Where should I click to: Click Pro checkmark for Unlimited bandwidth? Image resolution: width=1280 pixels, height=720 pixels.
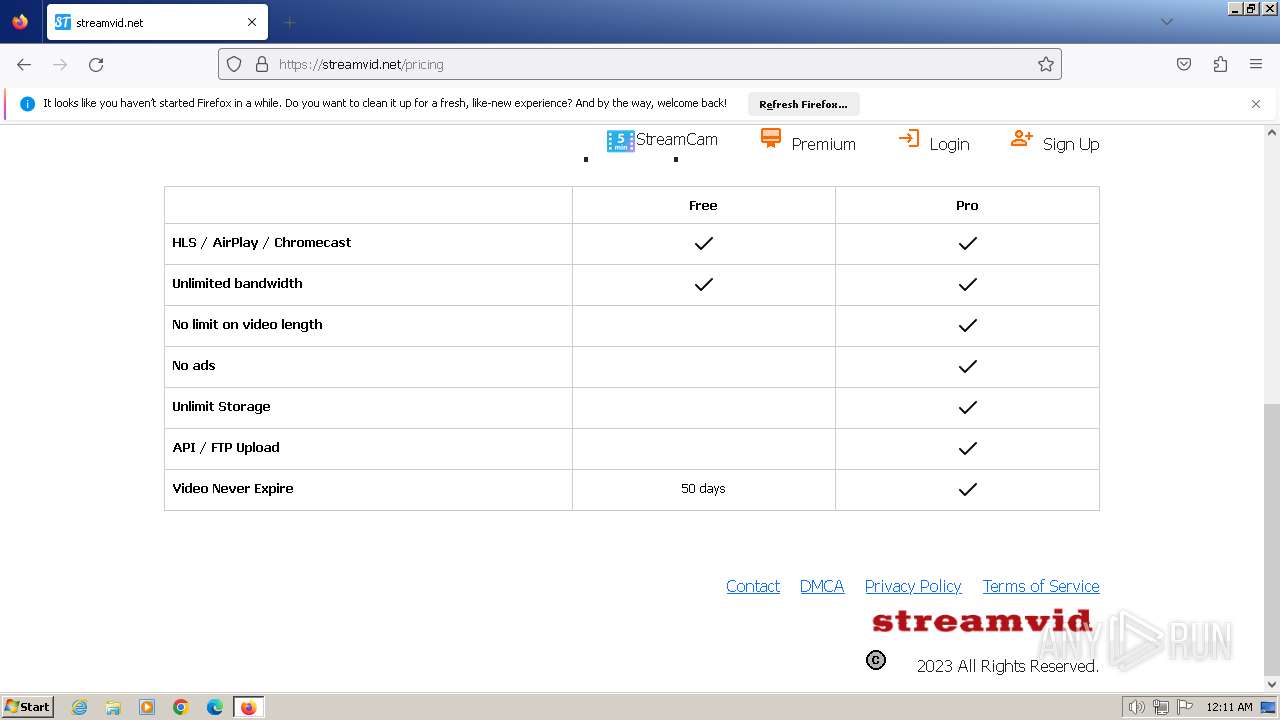coord(967,284)
